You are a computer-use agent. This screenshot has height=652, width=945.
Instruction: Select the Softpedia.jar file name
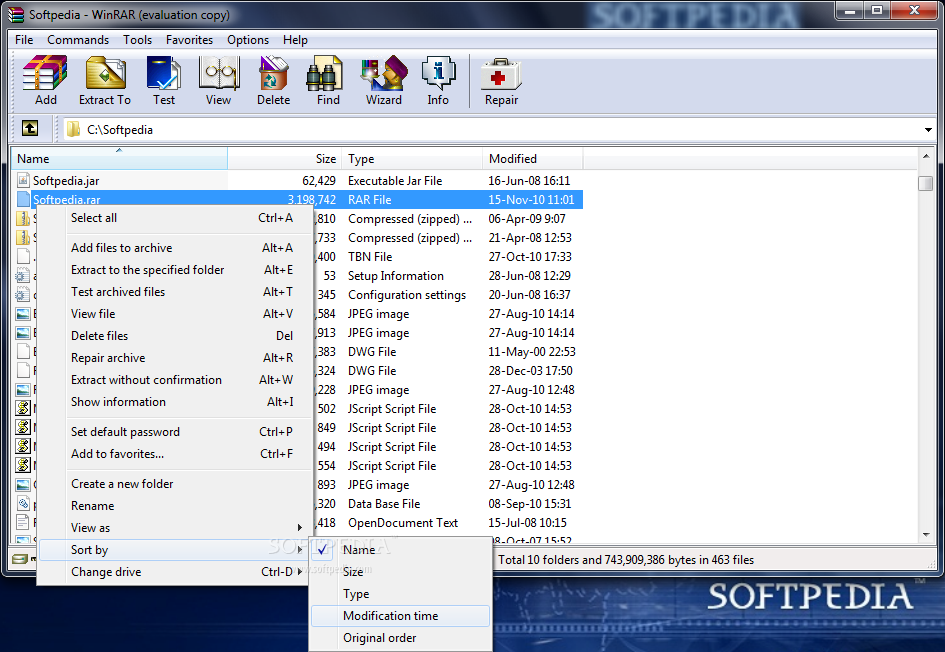coord(66,181)
